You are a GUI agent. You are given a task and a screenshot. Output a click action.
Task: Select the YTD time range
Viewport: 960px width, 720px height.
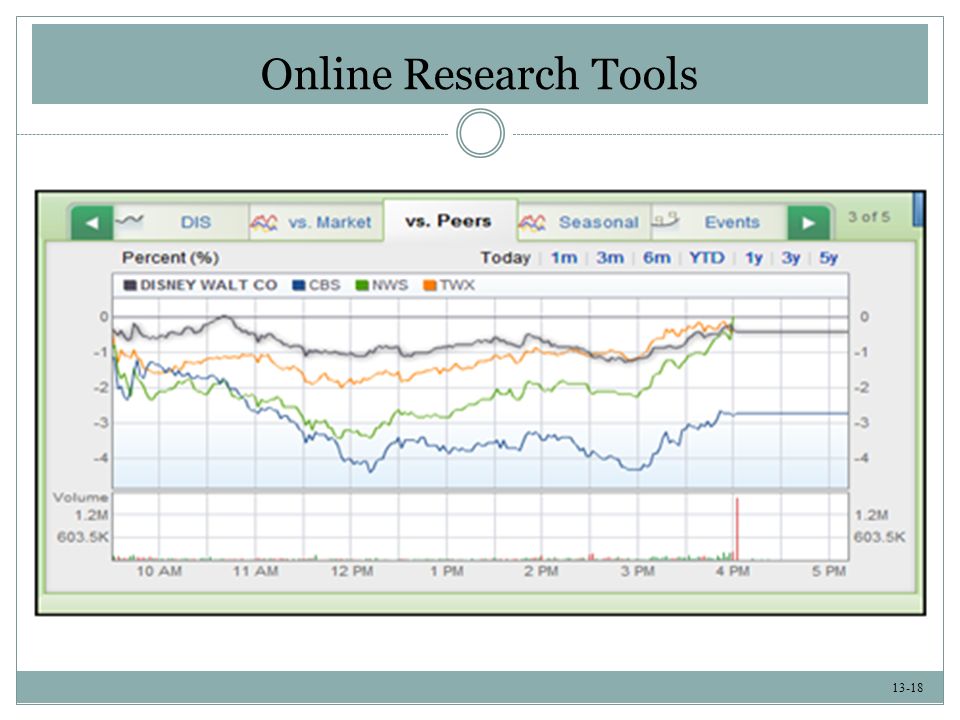(707, 258)
